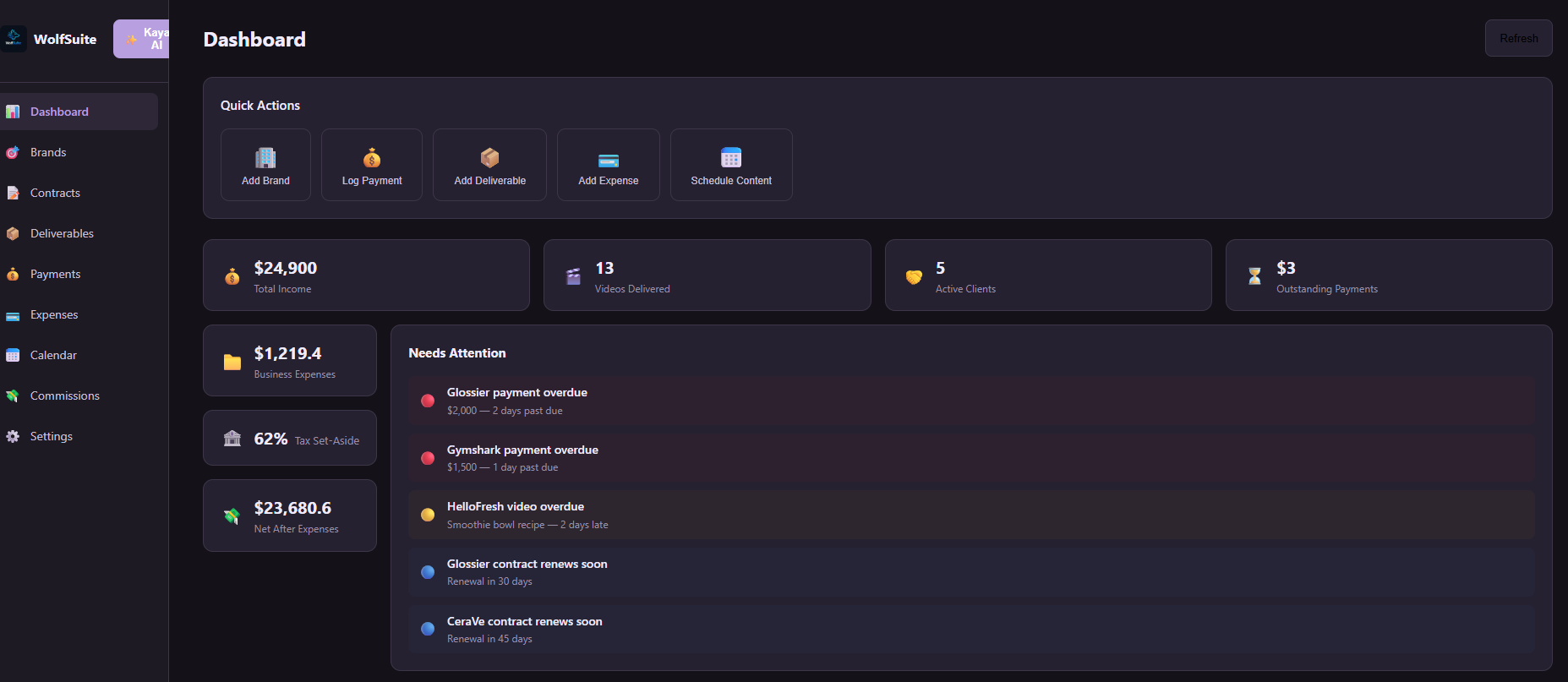Click the Dashboard chart icon in sidebar
1568x682 pixels.
13,112
